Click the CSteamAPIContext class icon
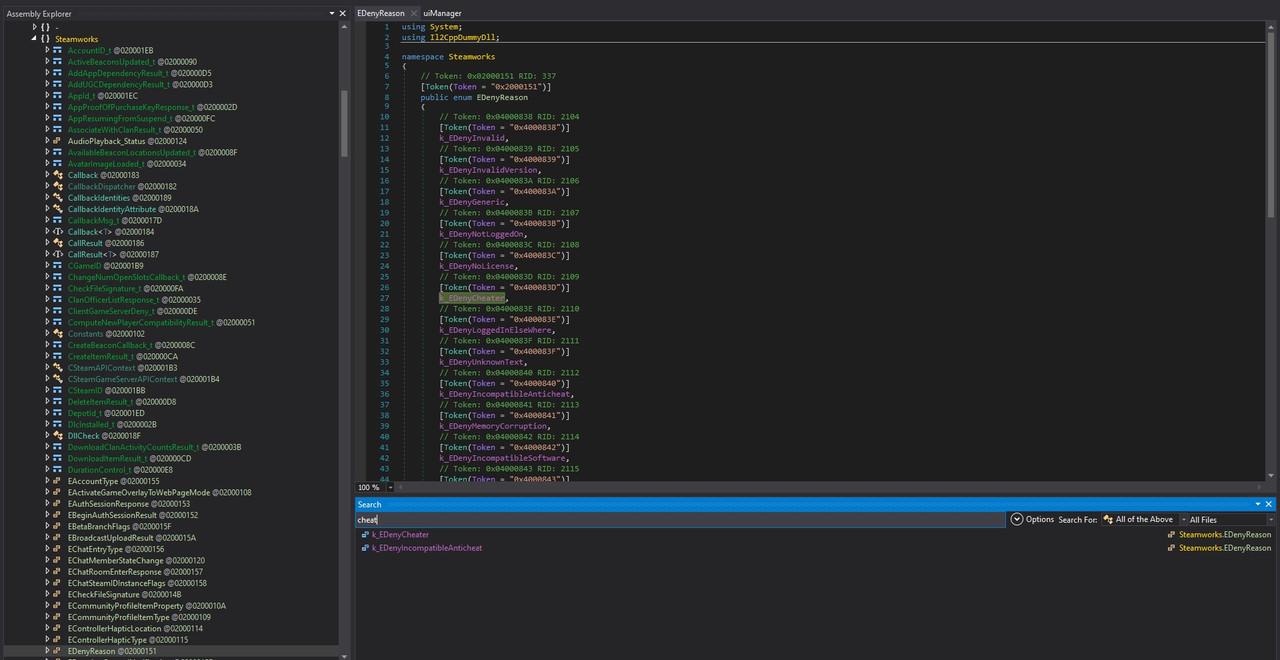1280x660 pixels. 58,368
